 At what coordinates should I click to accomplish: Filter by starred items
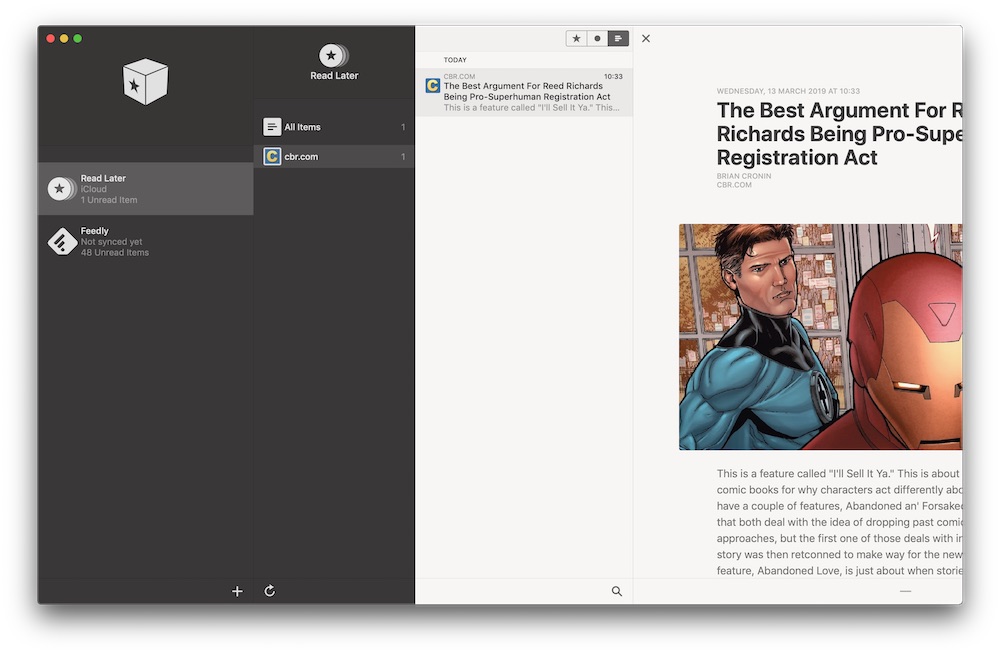[x=577, y=38]
